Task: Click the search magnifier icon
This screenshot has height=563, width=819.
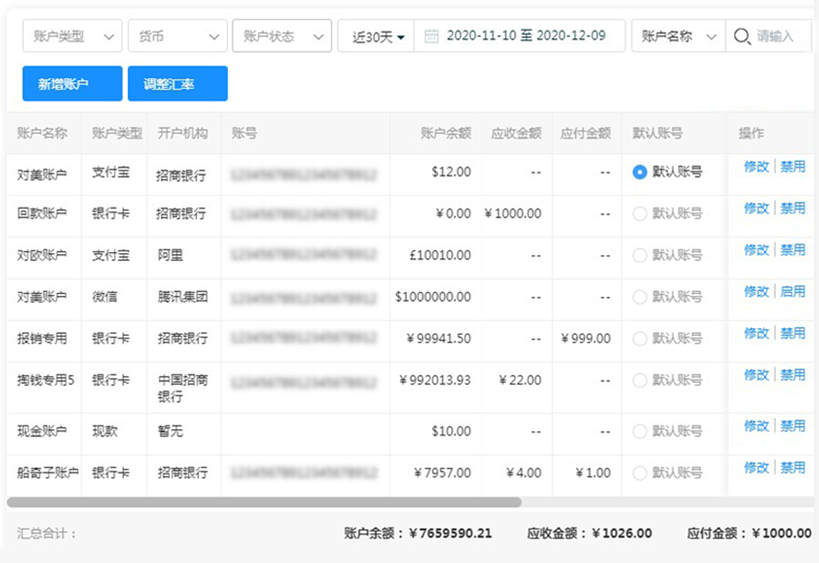Action: [x=742, y=36]
